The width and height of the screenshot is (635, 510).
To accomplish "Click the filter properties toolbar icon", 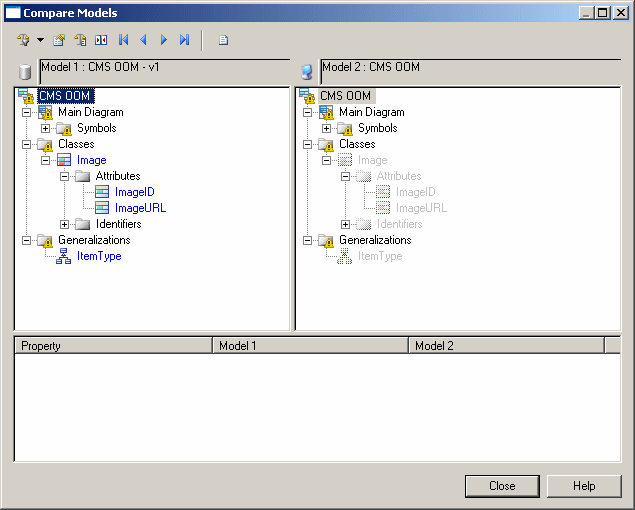I will tap(59, 40).
